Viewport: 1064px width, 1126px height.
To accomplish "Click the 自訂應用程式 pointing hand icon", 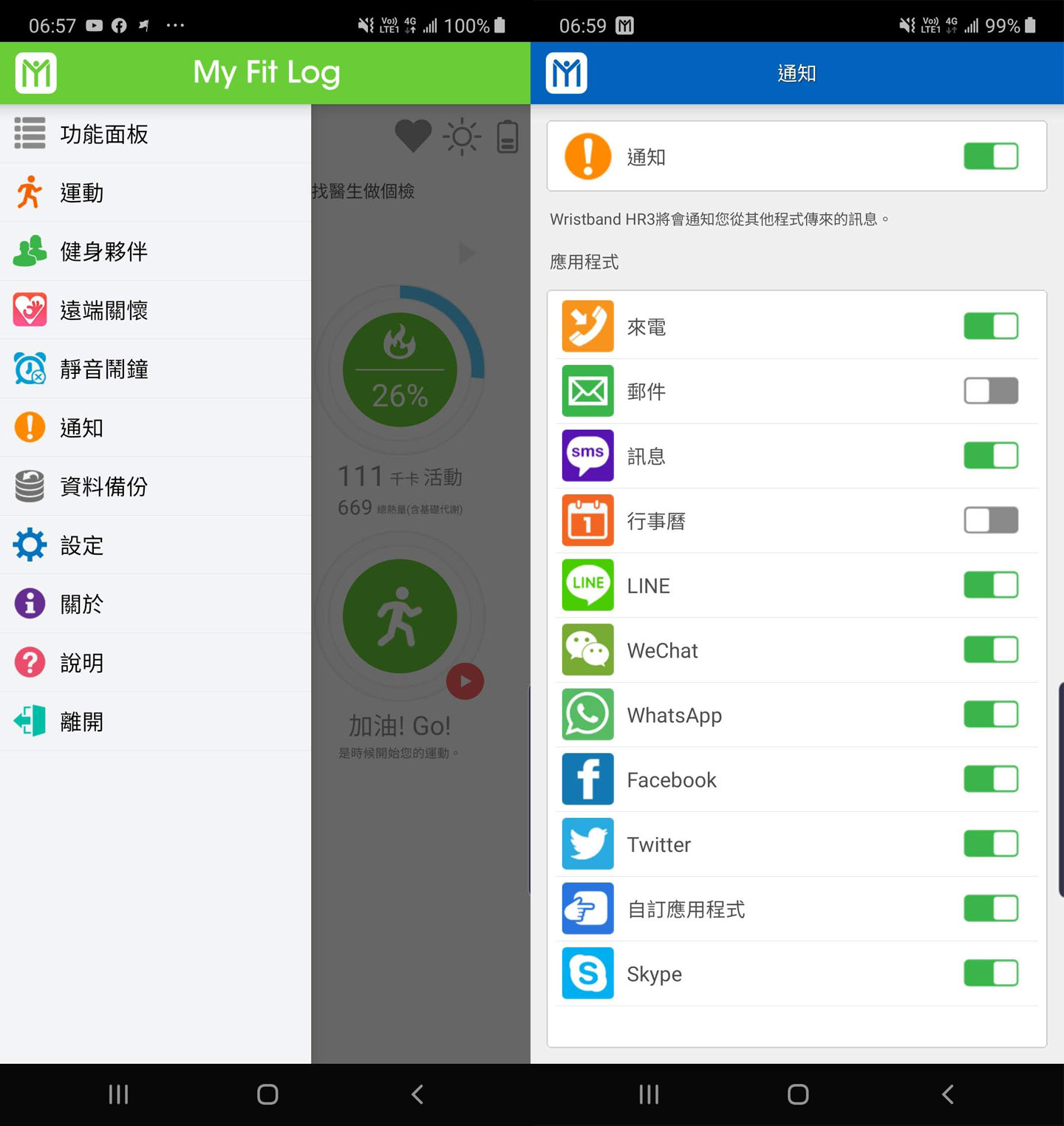I will (587, 909).
